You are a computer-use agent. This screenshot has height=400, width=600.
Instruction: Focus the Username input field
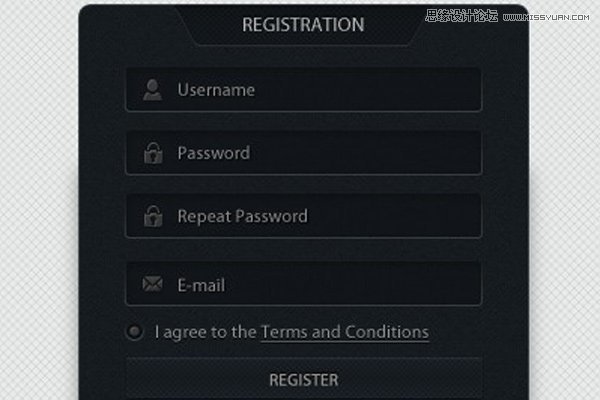pos(304,90)
